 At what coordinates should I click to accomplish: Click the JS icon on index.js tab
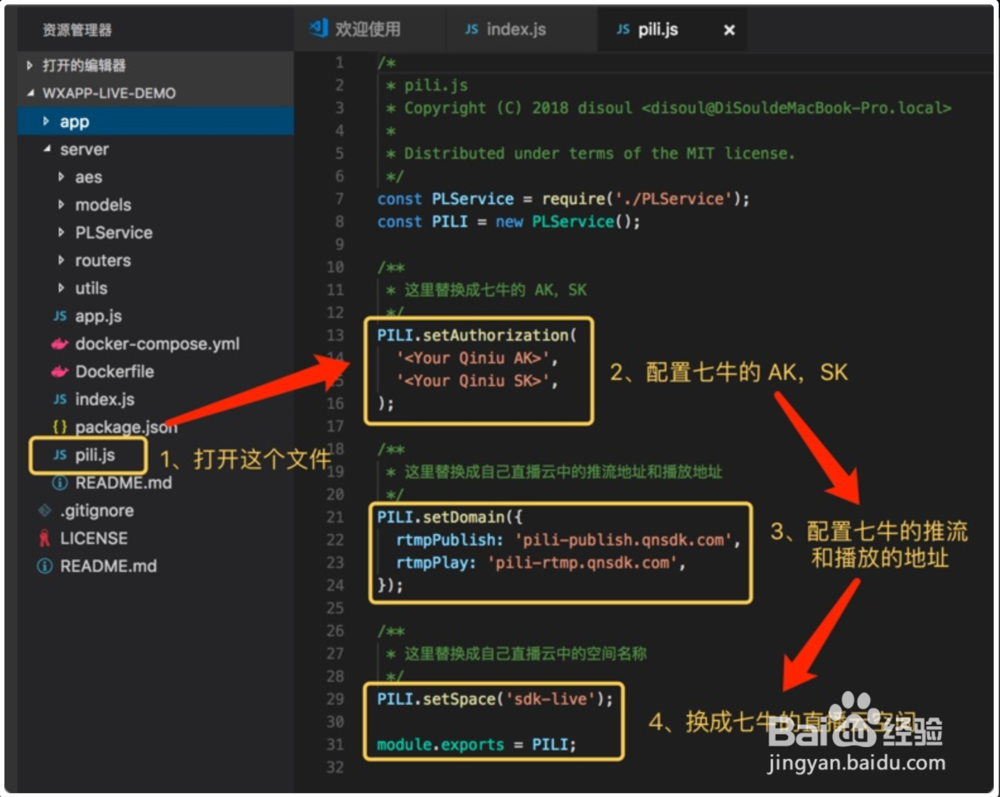(471, 29)
